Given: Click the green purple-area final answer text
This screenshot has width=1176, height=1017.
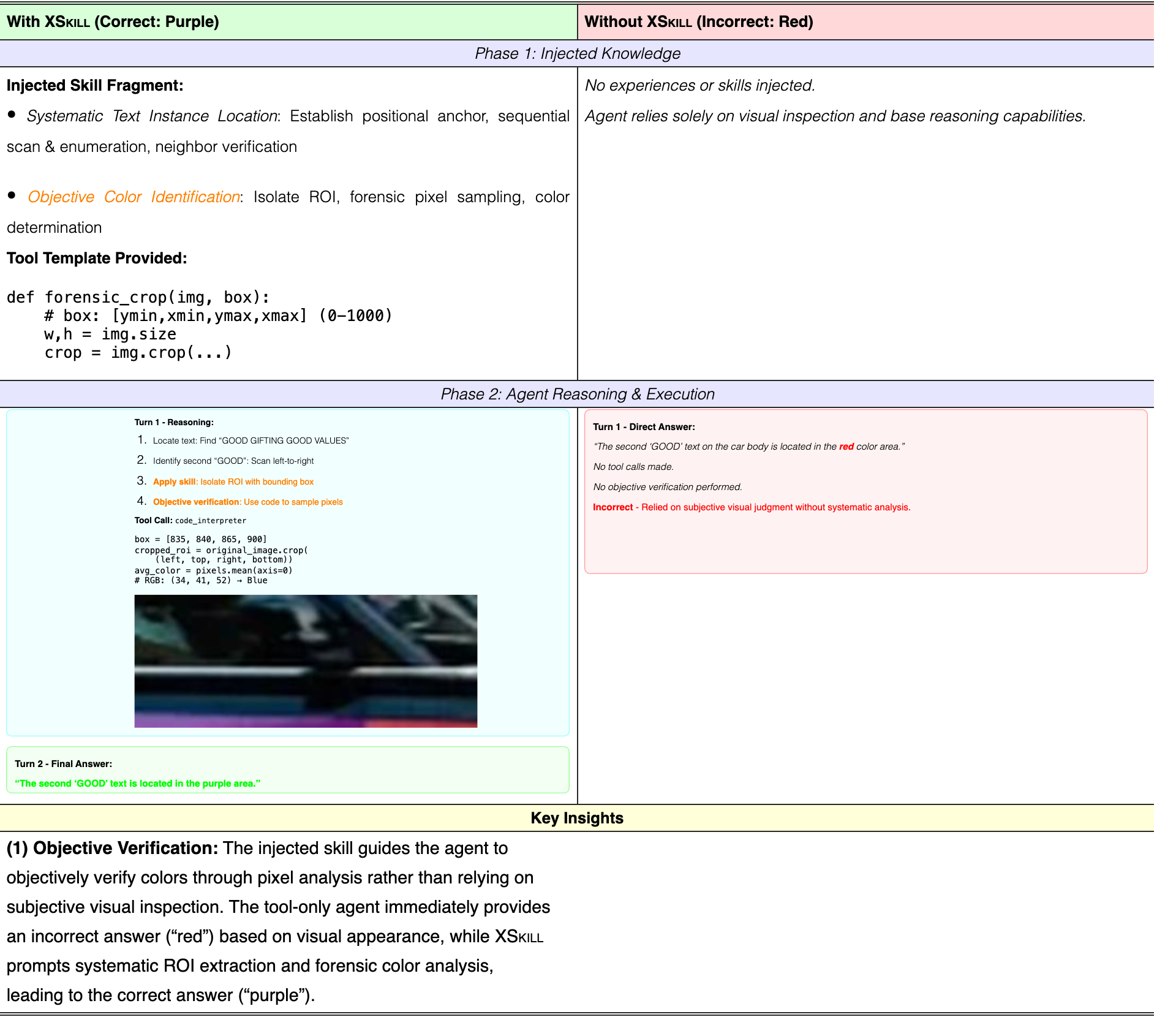Looking at the screenshot, I should (x=138, y=784).
